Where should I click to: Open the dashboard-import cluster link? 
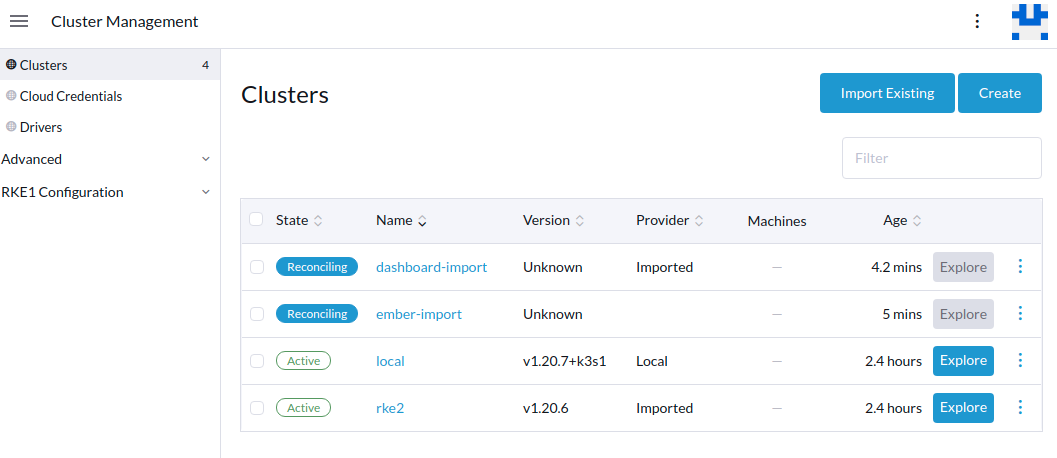(431, 267)
